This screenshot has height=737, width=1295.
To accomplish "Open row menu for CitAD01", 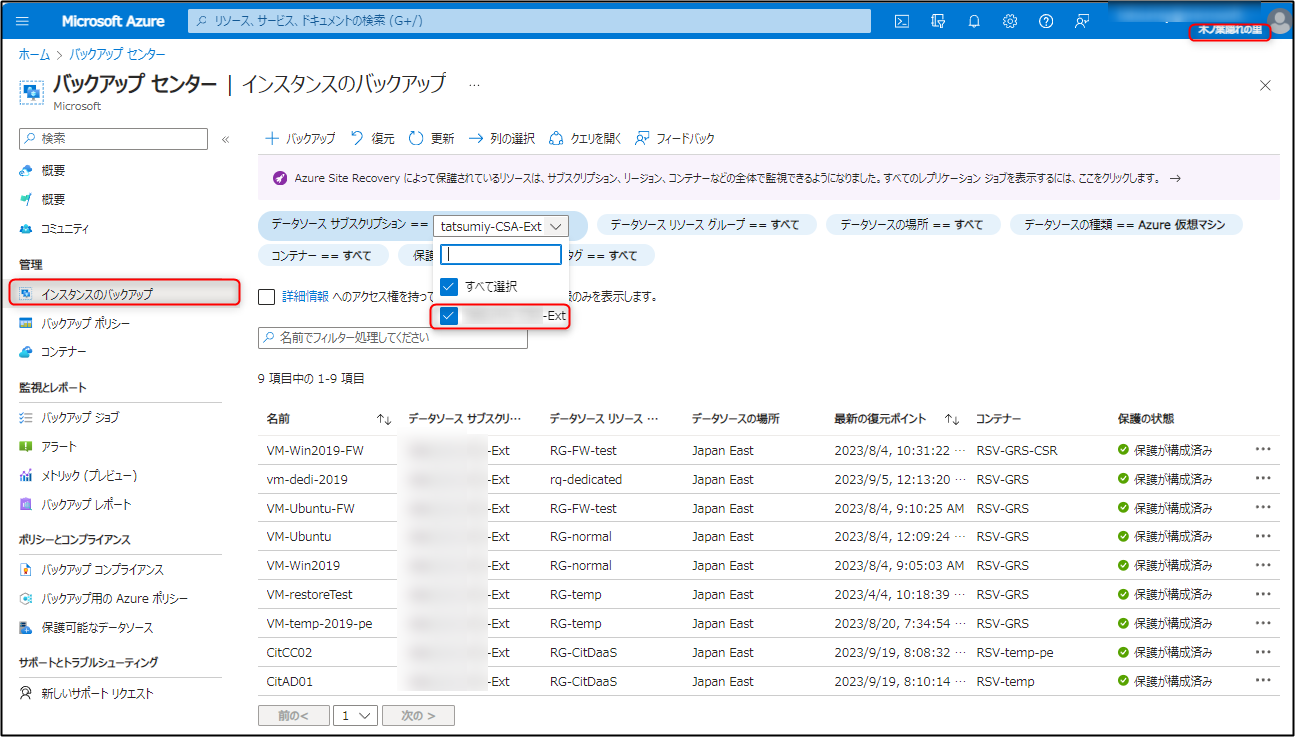I will tap(1263, 681).
